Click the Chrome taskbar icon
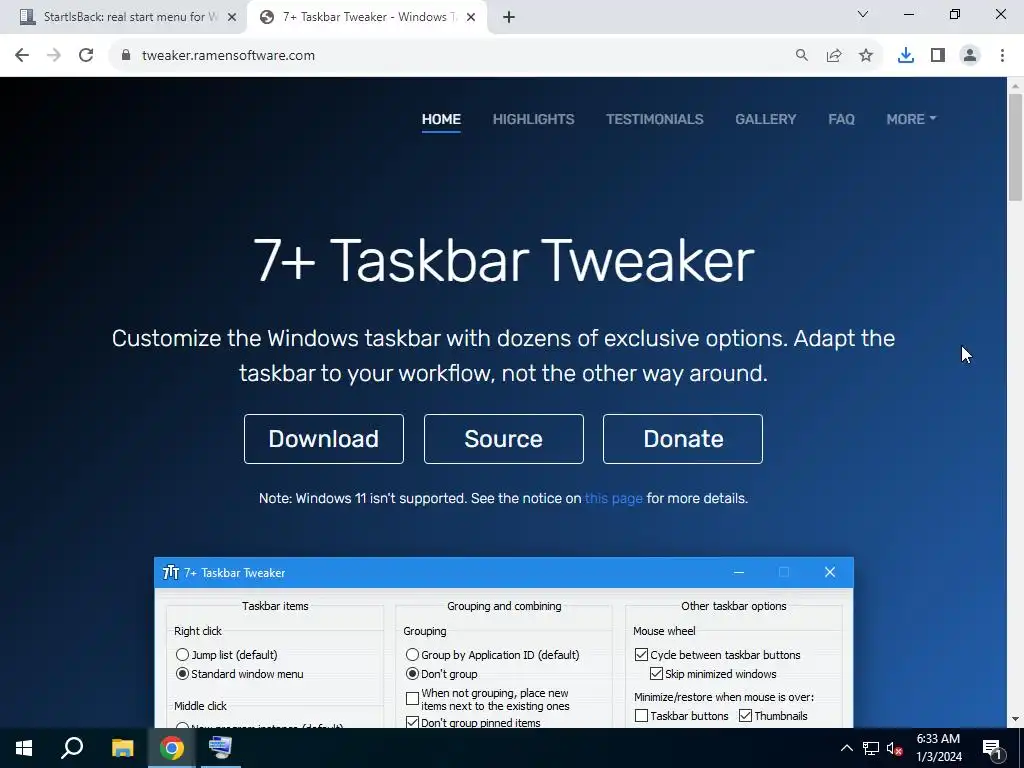1024x768 pixels. pyautogui.click(x=172, y=748)
